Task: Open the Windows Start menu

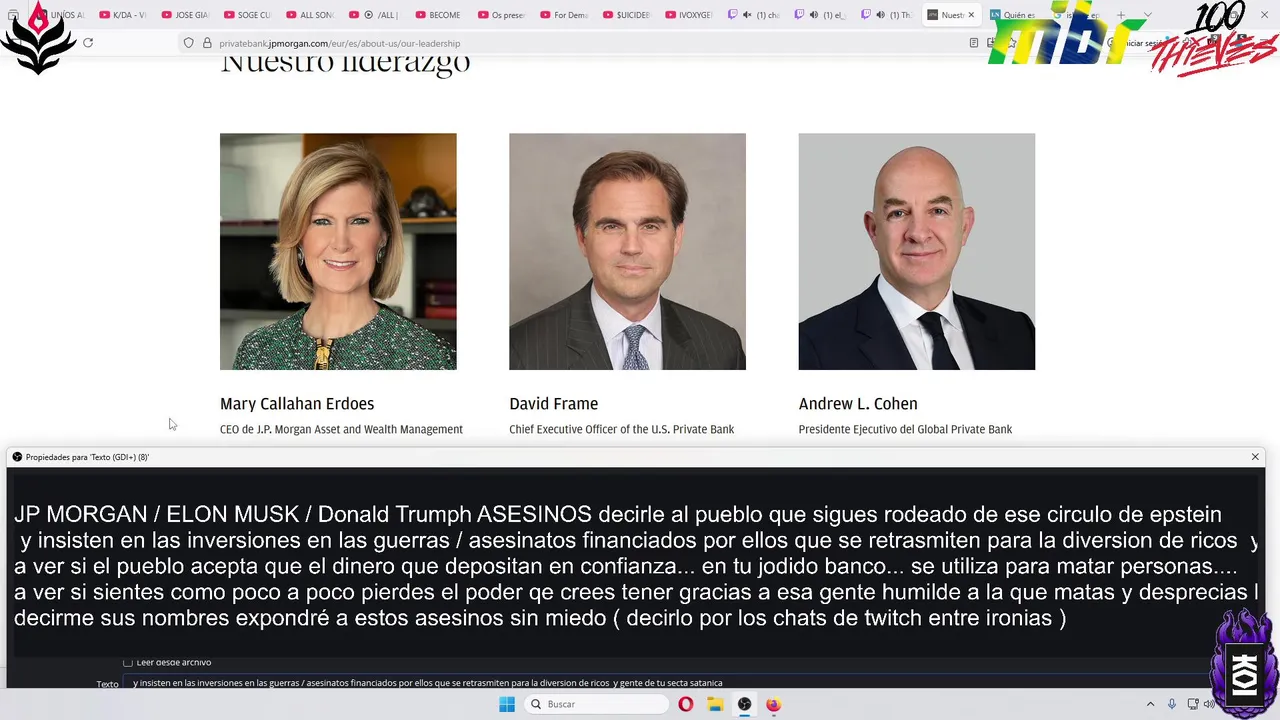Action: [x=507, y=704]
